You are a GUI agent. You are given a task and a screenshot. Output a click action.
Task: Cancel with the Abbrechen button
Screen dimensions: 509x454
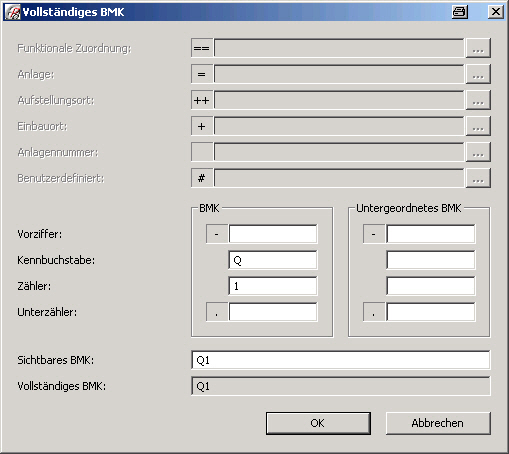(438, 423)
